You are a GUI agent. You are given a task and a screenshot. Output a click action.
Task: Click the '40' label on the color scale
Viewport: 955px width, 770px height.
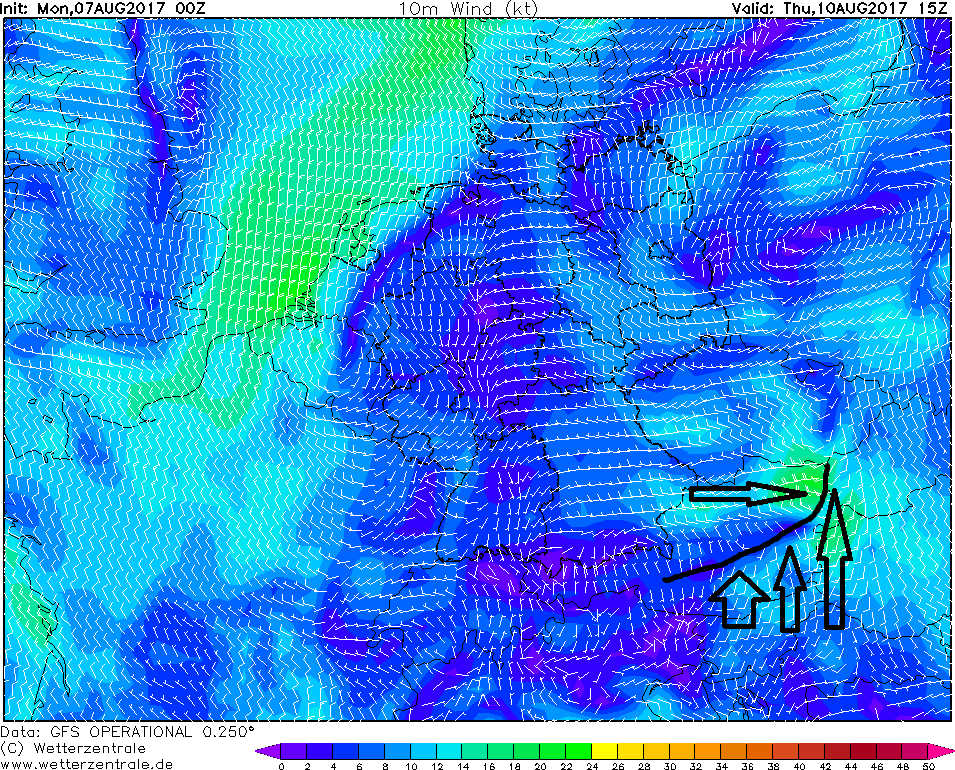pyautogui.click(x=800, y=766)
